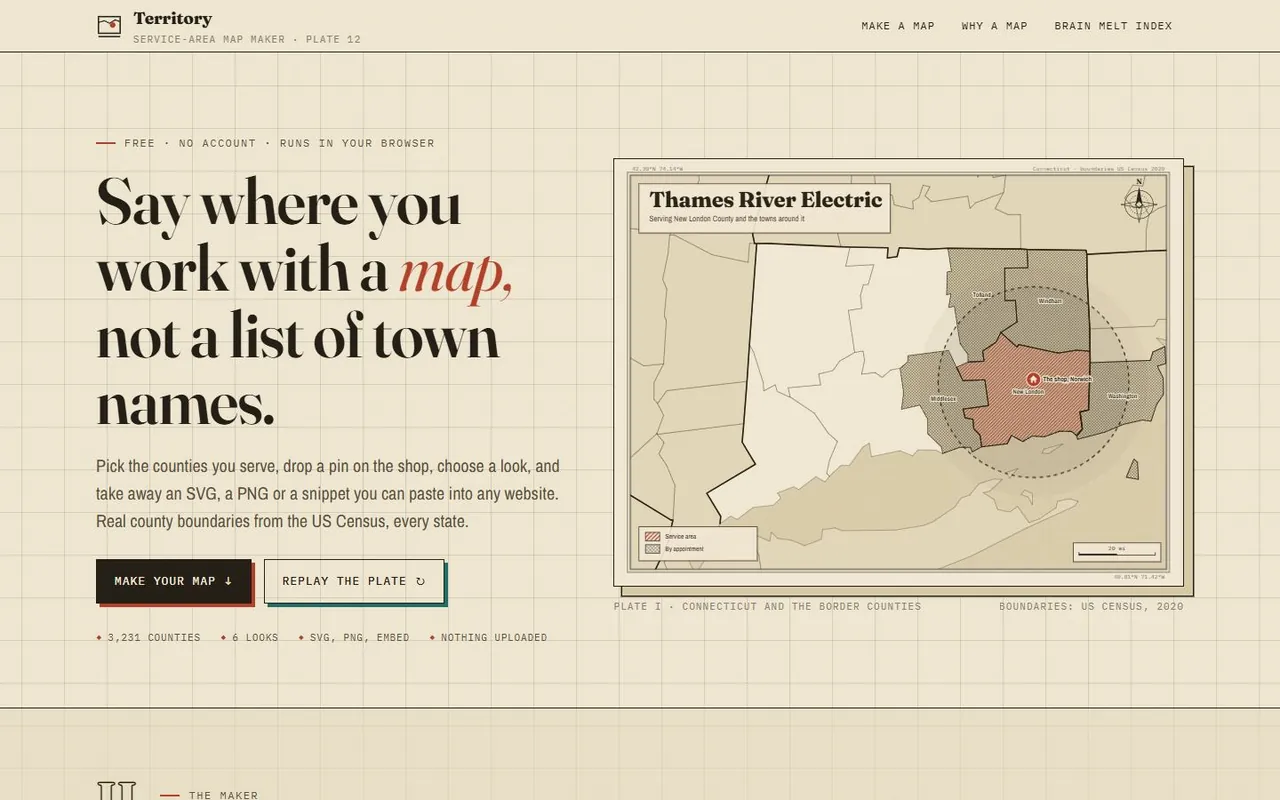Viewport: 1280px width, 800px height.
Task: Click the map subtitle 'Serving New London County'
Action: [x=727, y=218]
